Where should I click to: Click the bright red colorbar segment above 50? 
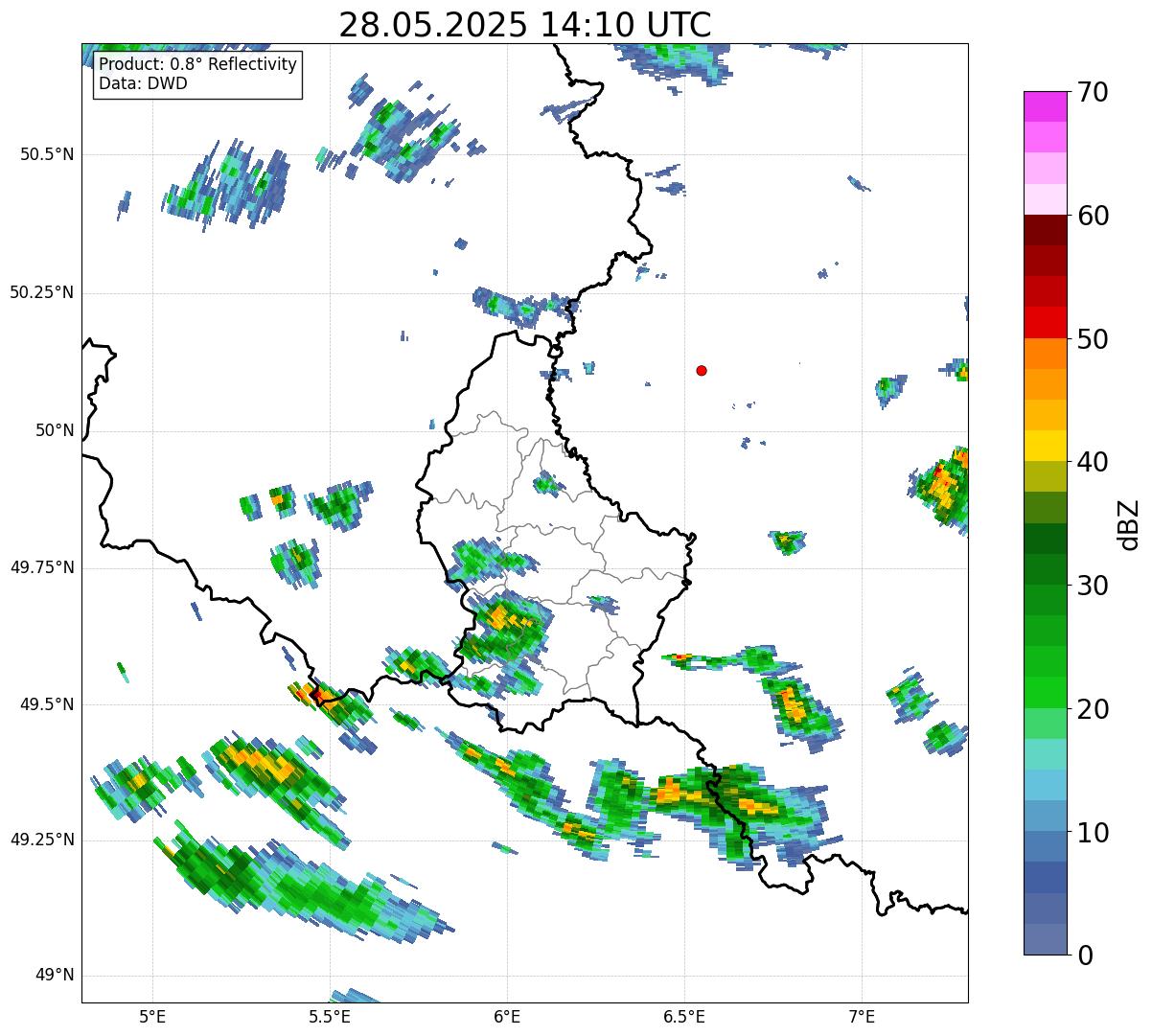coord(1046,322)
